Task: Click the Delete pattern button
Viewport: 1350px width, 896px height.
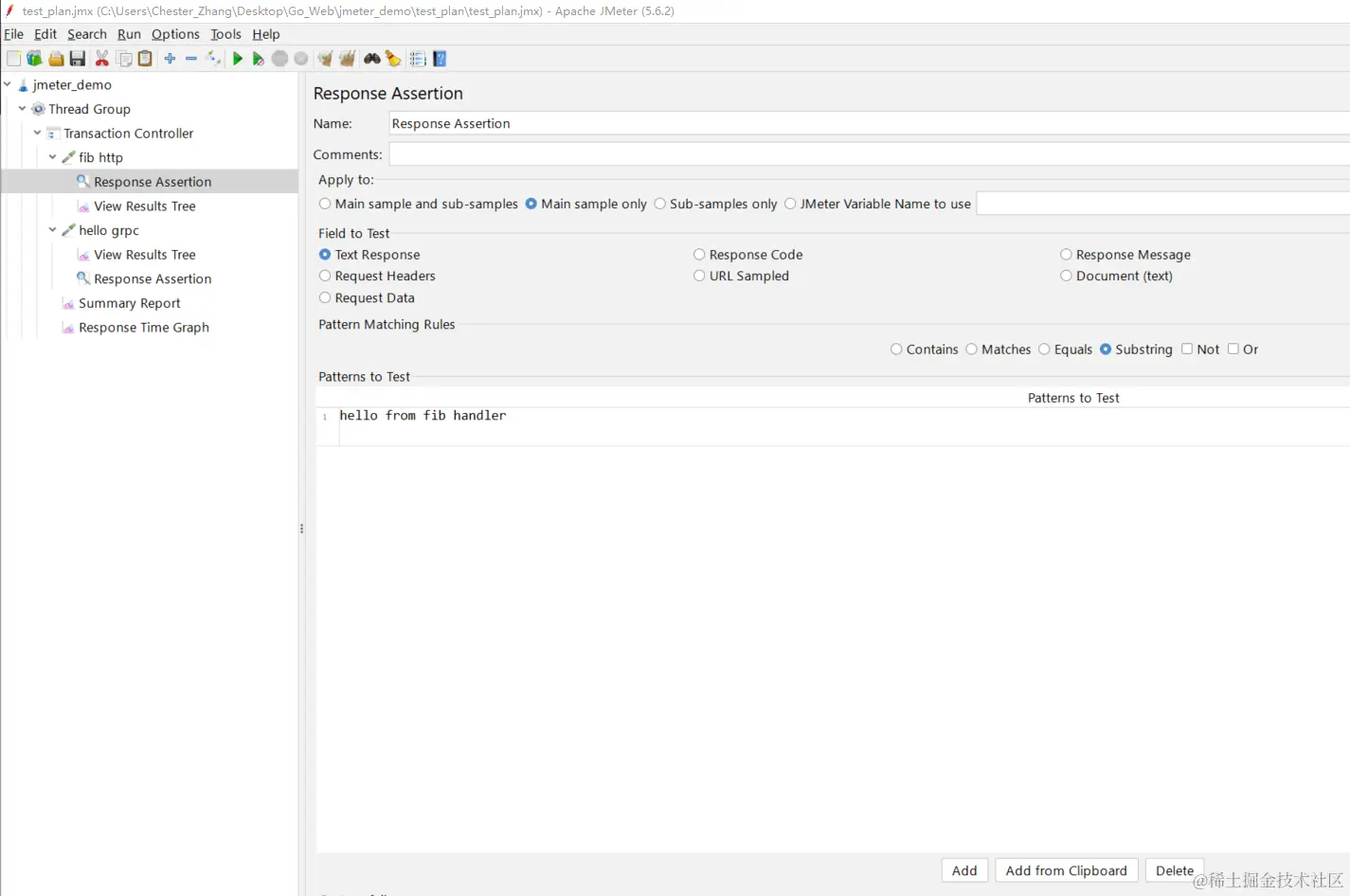Action: pyautogui.click(x=1175, y=870)
